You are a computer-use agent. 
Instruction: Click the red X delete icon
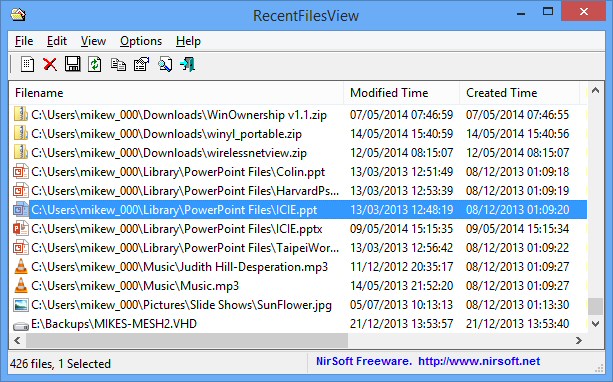[x=50, y=64]
